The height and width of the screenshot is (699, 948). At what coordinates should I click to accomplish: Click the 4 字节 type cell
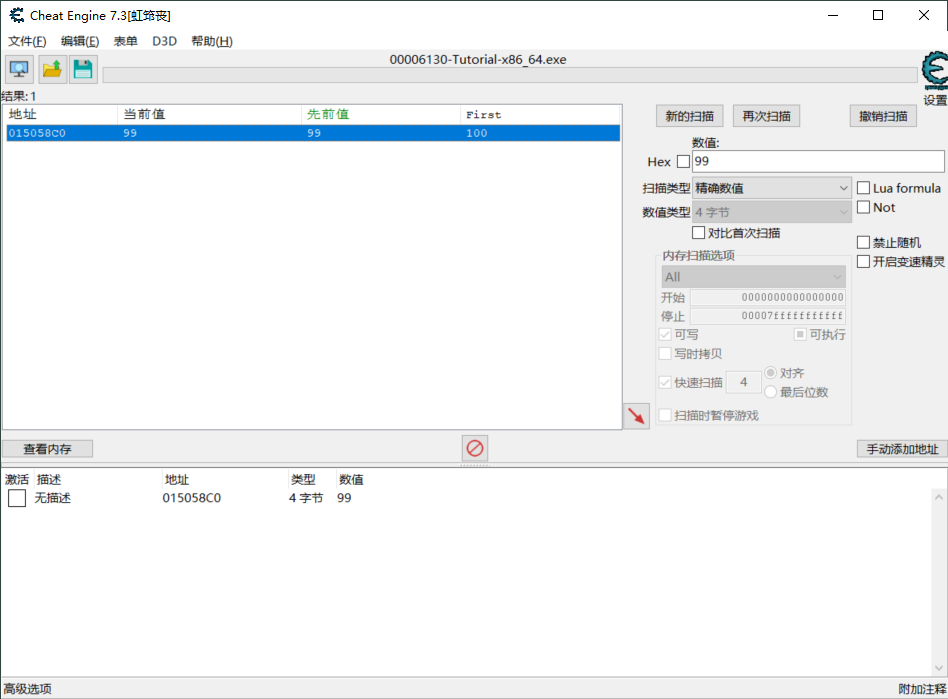(x=306, y=498)
